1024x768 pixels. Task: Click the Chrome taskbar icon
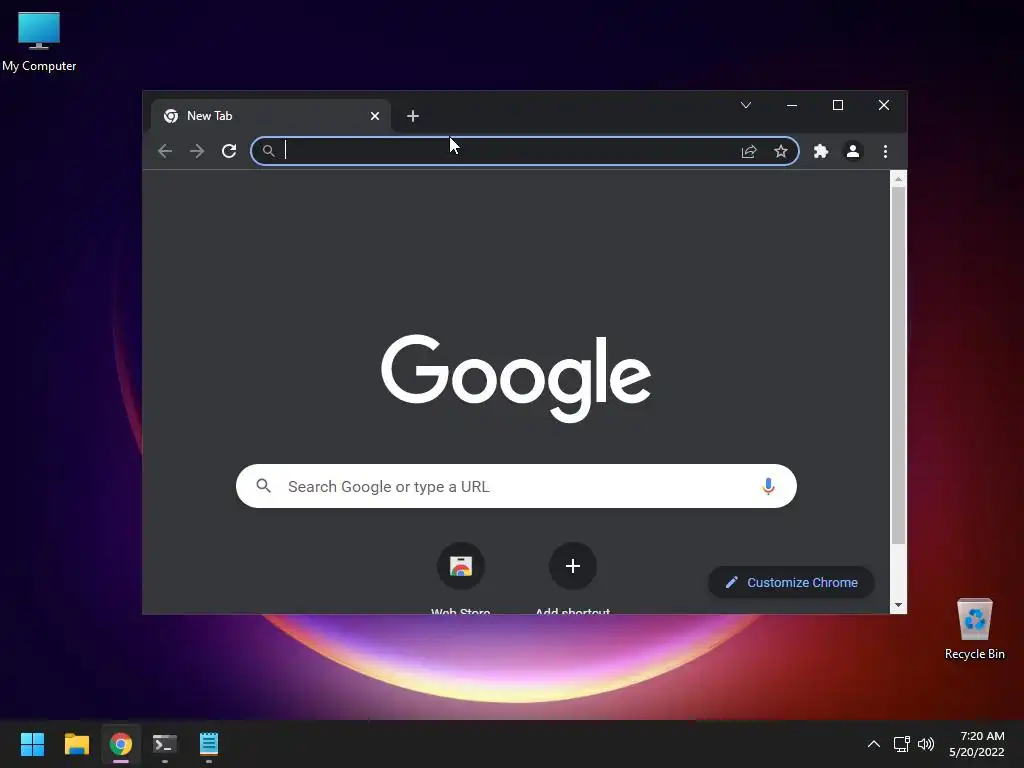click(x=121, y=744)
